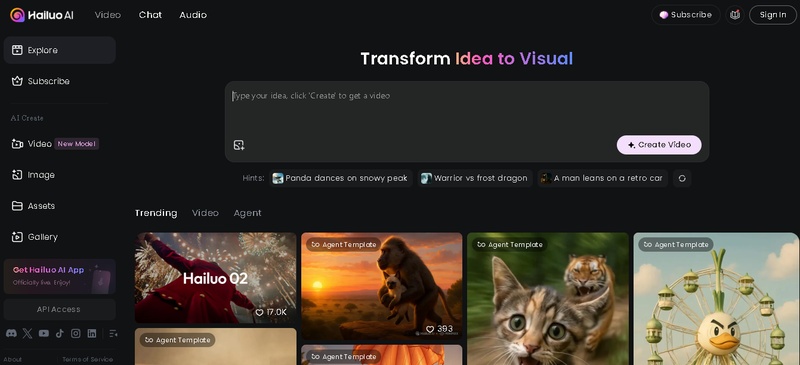Switch to the Agent tab

(x=247, y=213)
